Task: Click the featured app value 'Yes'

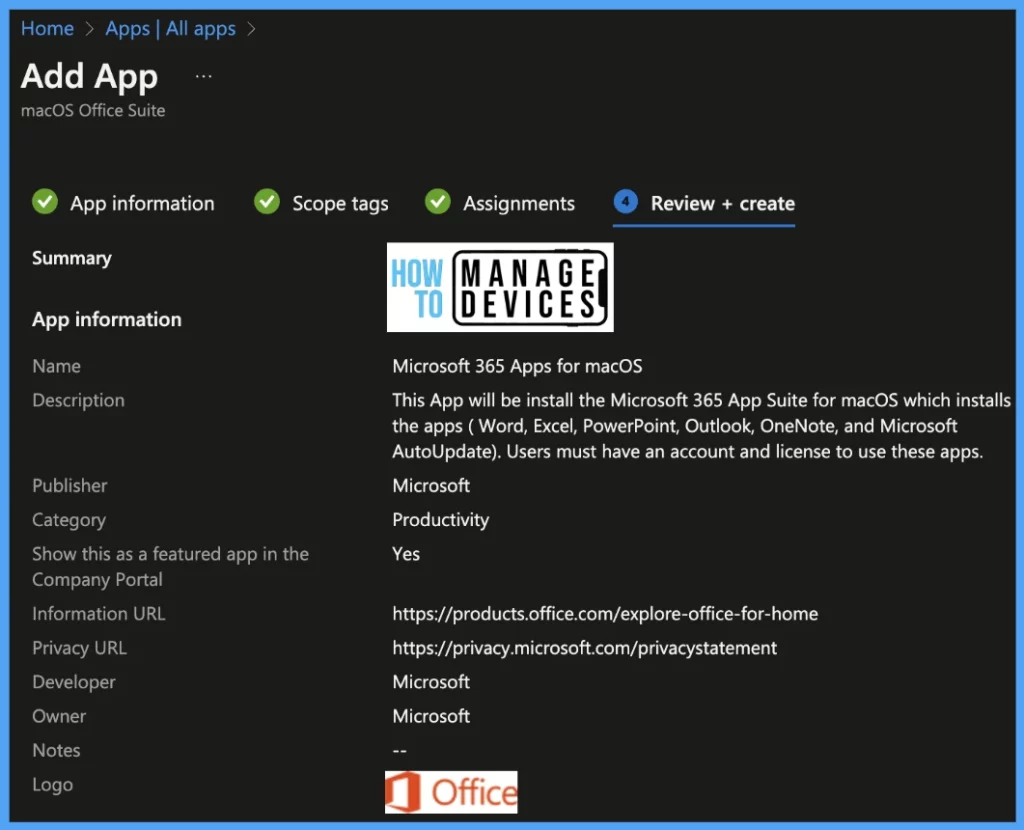Action: click(x=406, y=554)
